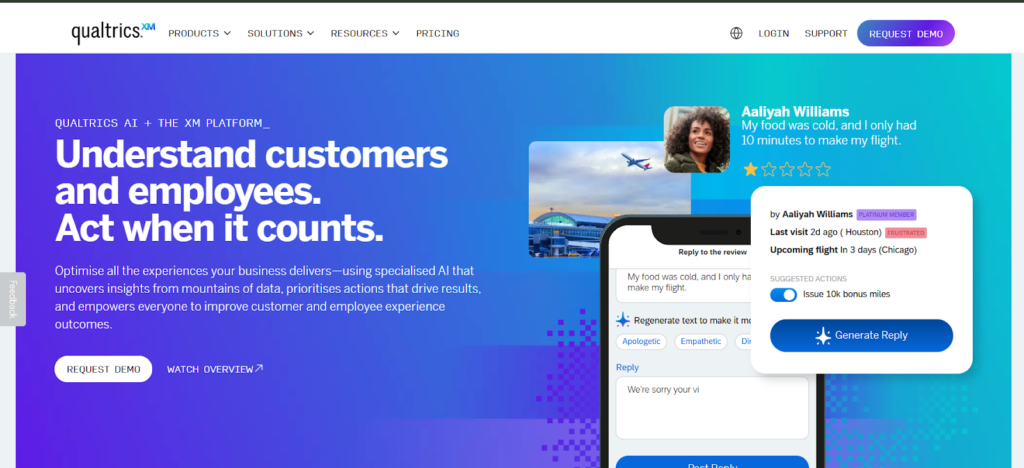Expand the Products dropdown menu
The image size is (1024, 468).
[199, 33]
